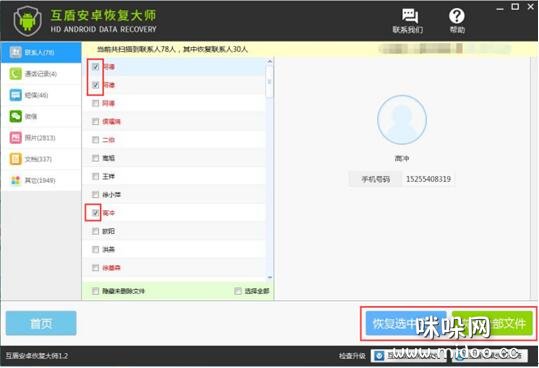
Task: Open the Others (其它) colorful icon
Action: point(15,180)
